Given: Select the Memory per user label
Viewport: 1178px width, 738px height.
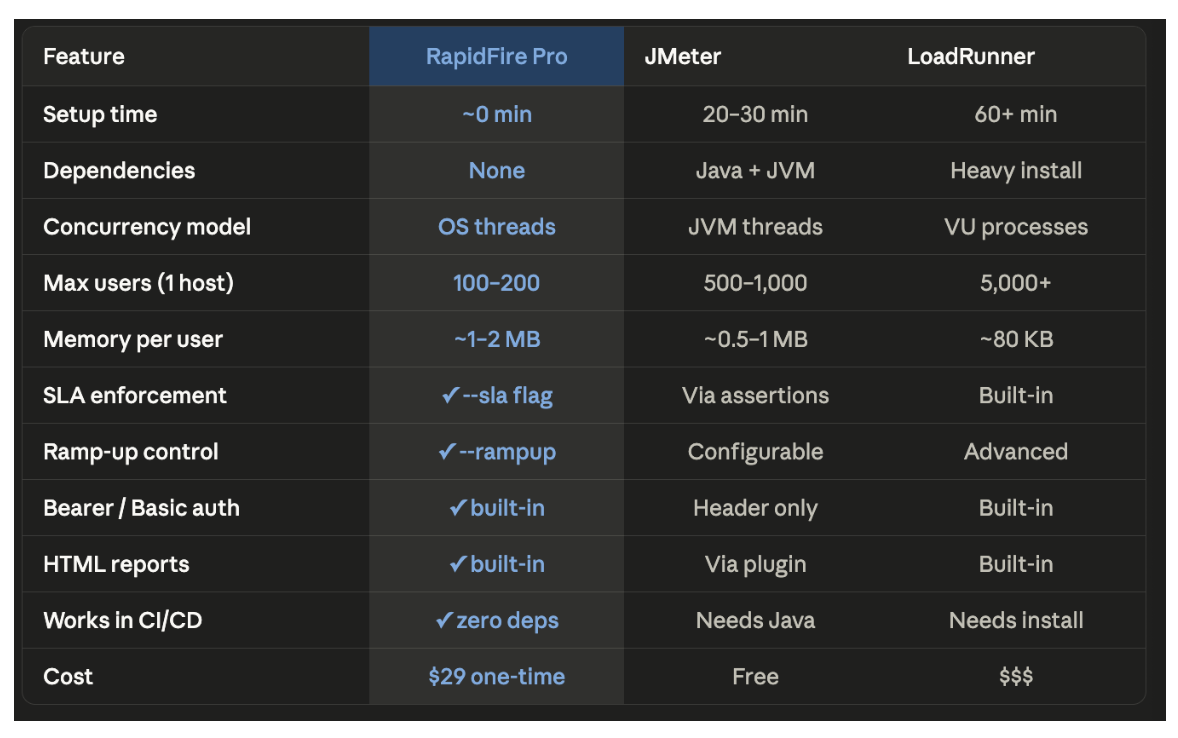Looking at the screenshot, I should pos(133,340).
